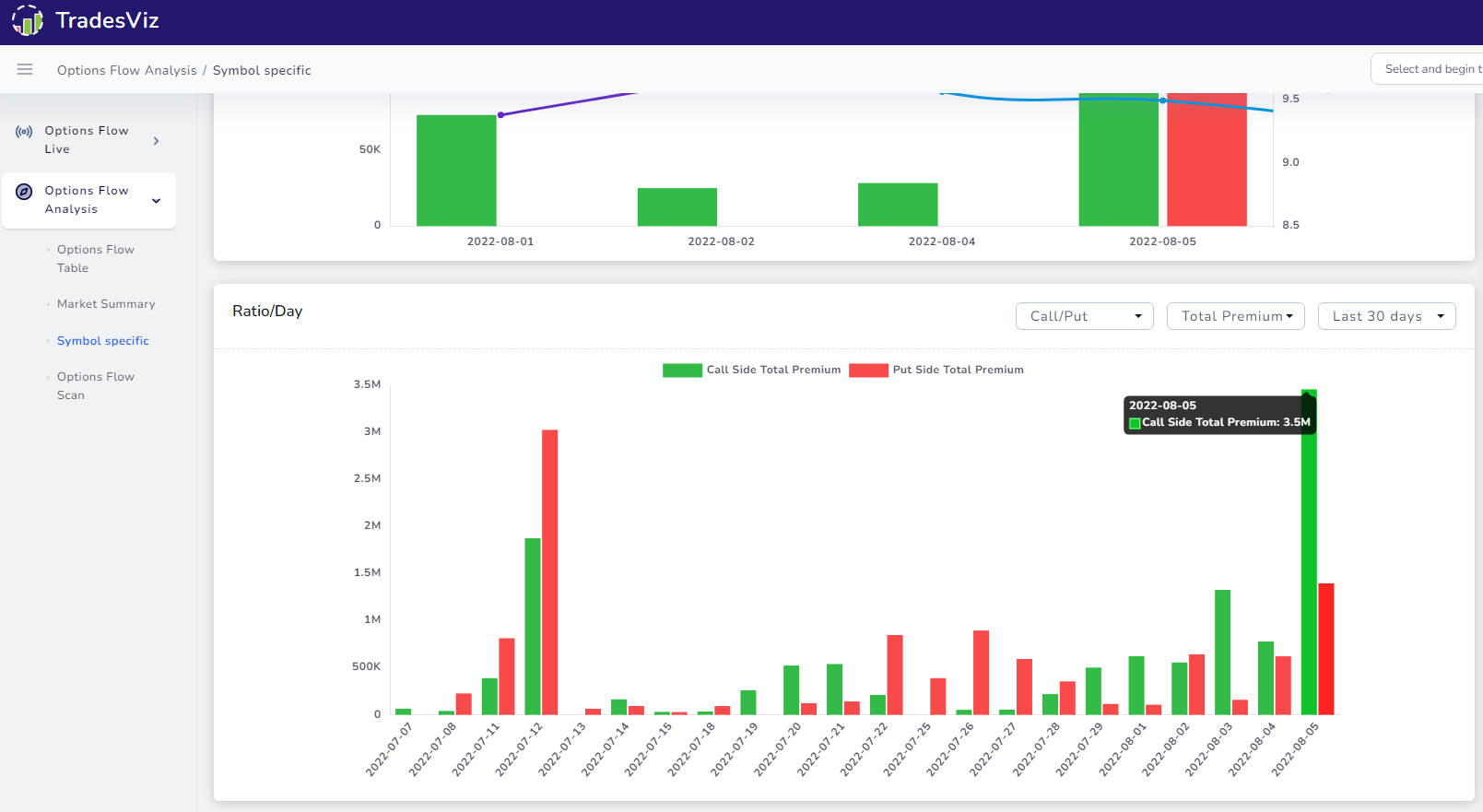Screen dimensions: 1483x812
Task: Open the Options Flow Scan page
Action: tap(95, 386)
